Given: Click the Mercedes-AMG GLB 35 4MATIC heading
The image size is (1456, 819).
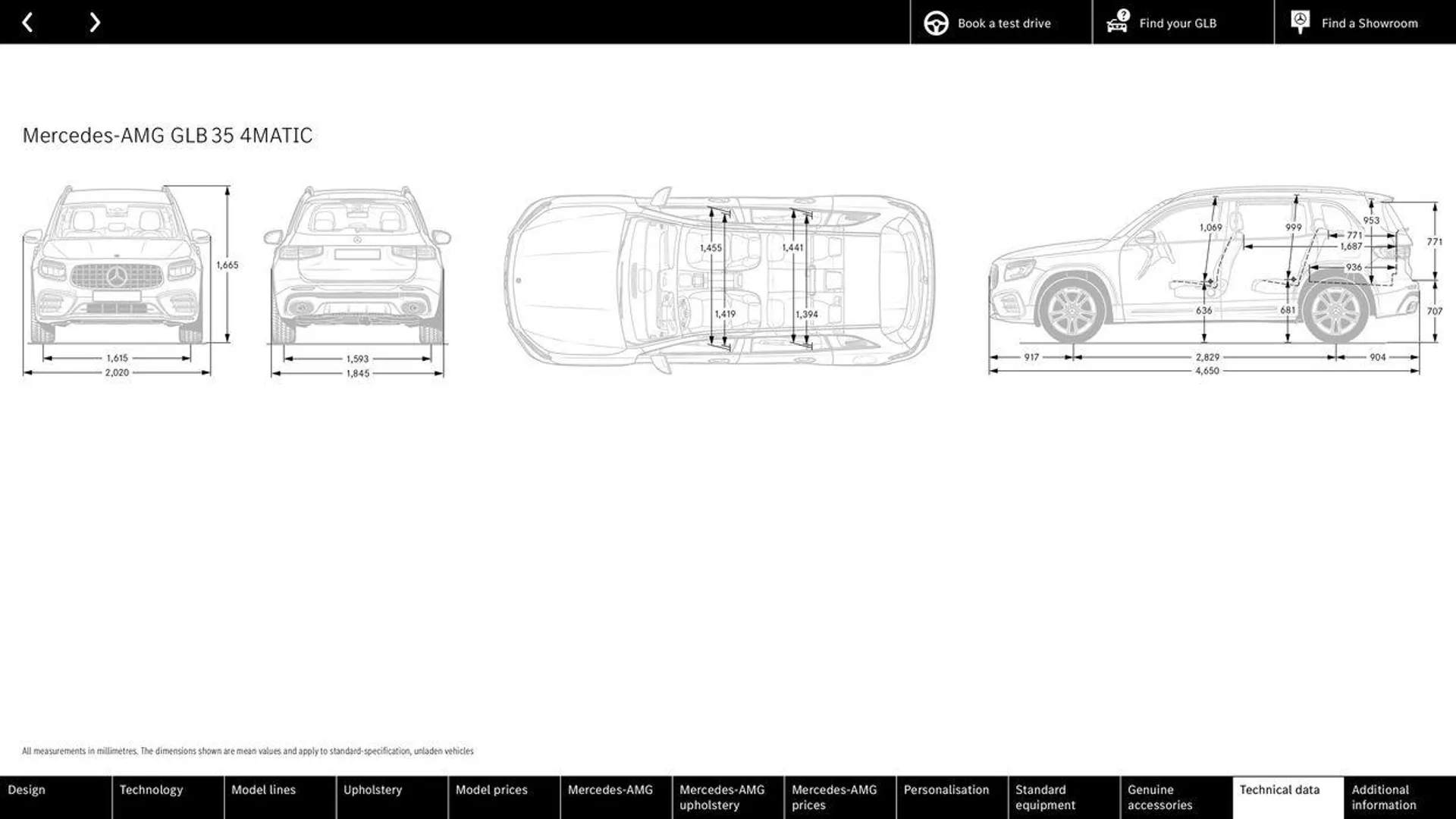Looking at the screenshot, I should point(168,135).
